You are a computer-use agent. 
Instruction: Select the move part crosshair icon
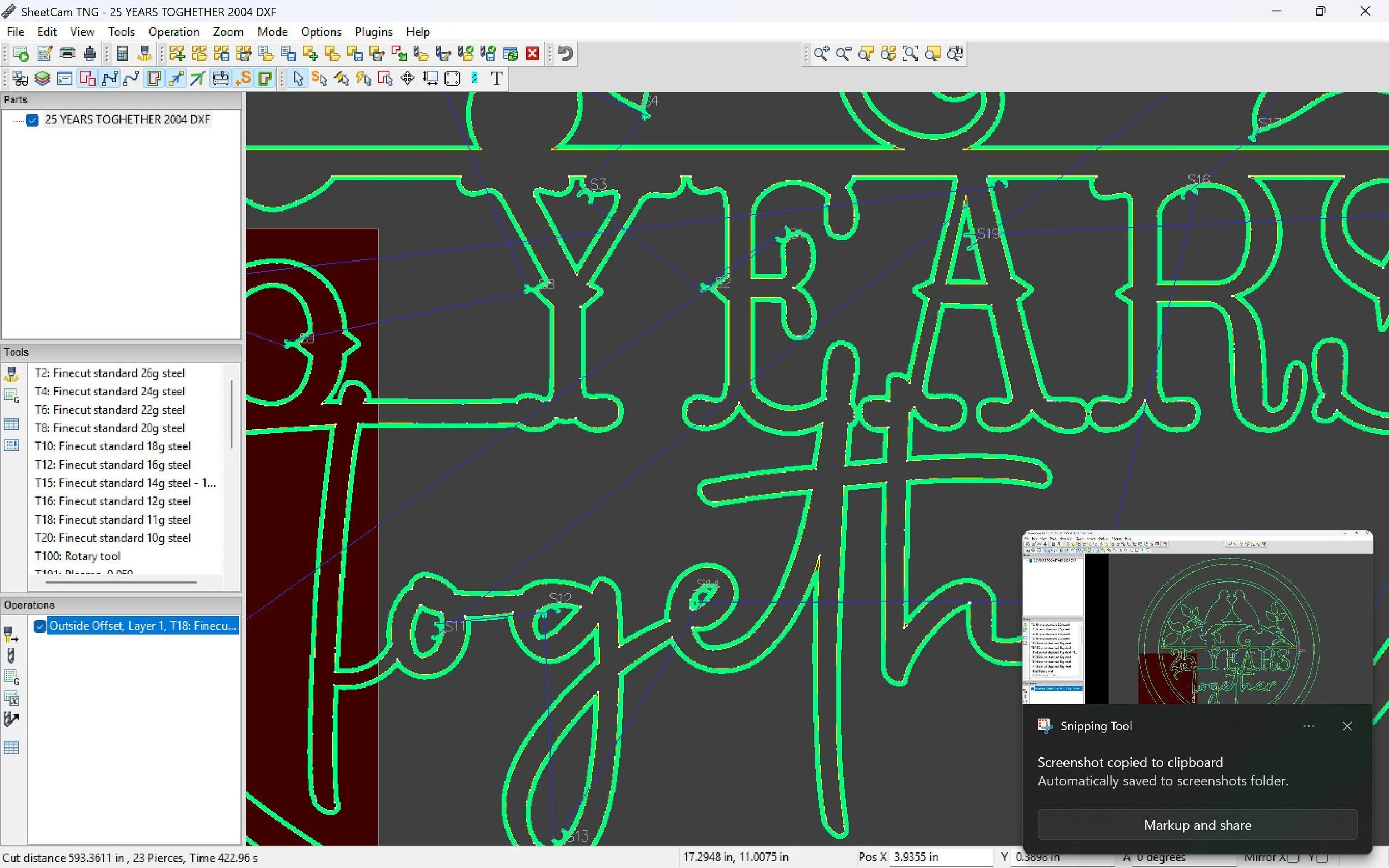[x=408, y=78]
